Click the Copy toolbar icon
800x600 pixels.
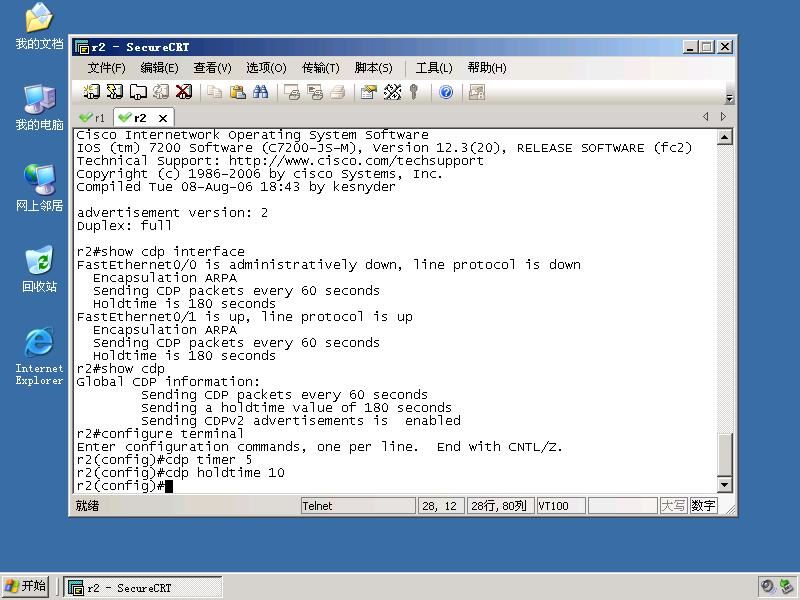click(214, 92)
